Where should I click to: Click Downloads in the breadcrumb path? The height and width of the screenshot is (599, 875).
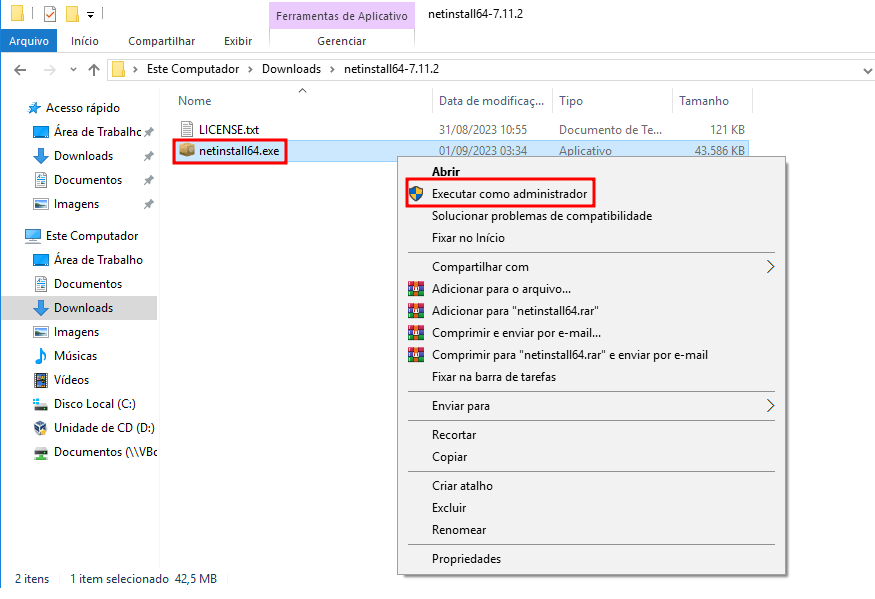[291, 69]
